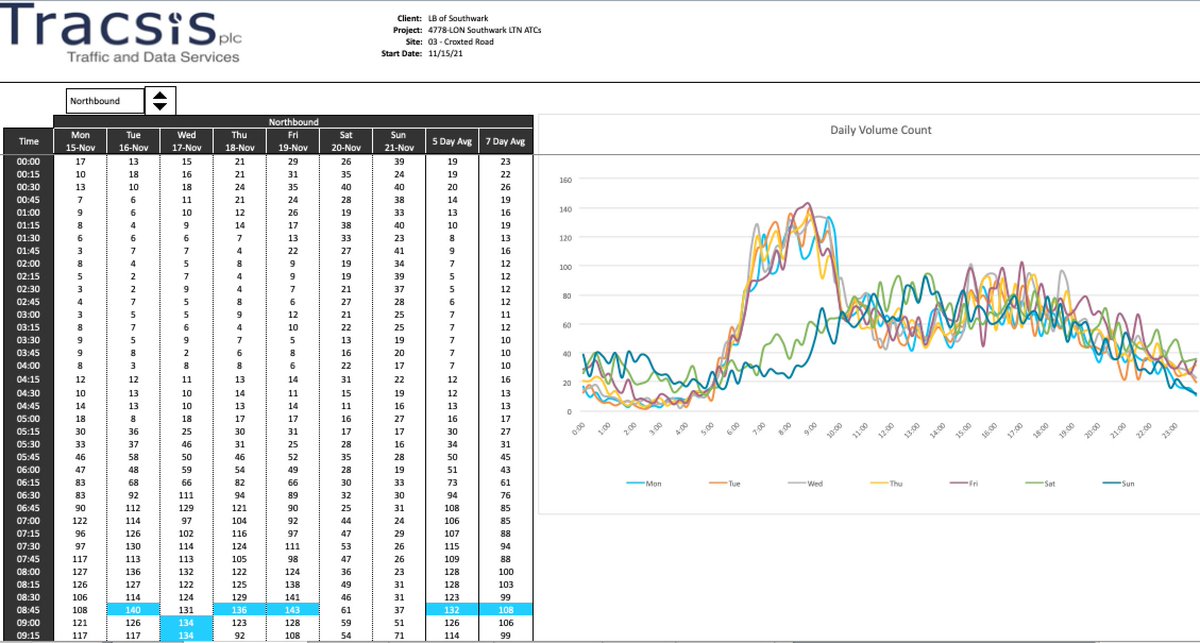This screenshot has width=1200, height=643.
Task: Click the Tue legend entry in chart
Action: click(x=724, y=484)
